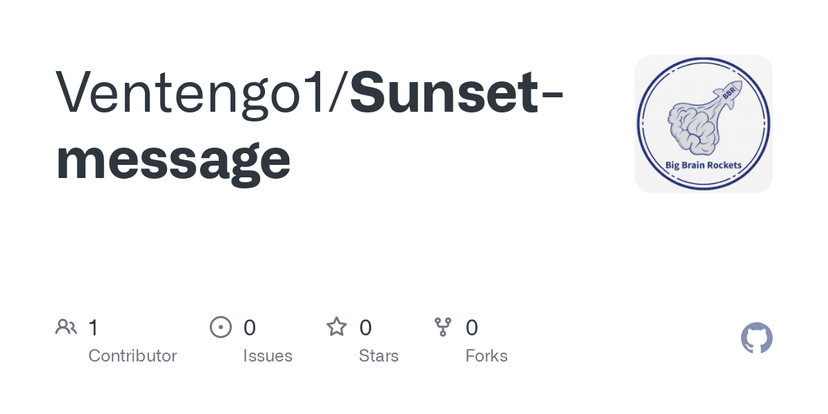The width and height of the screenshot is (828, 414).
Task: Click the rocket drawing in the avatar
Action: click(x=730, y=93)
